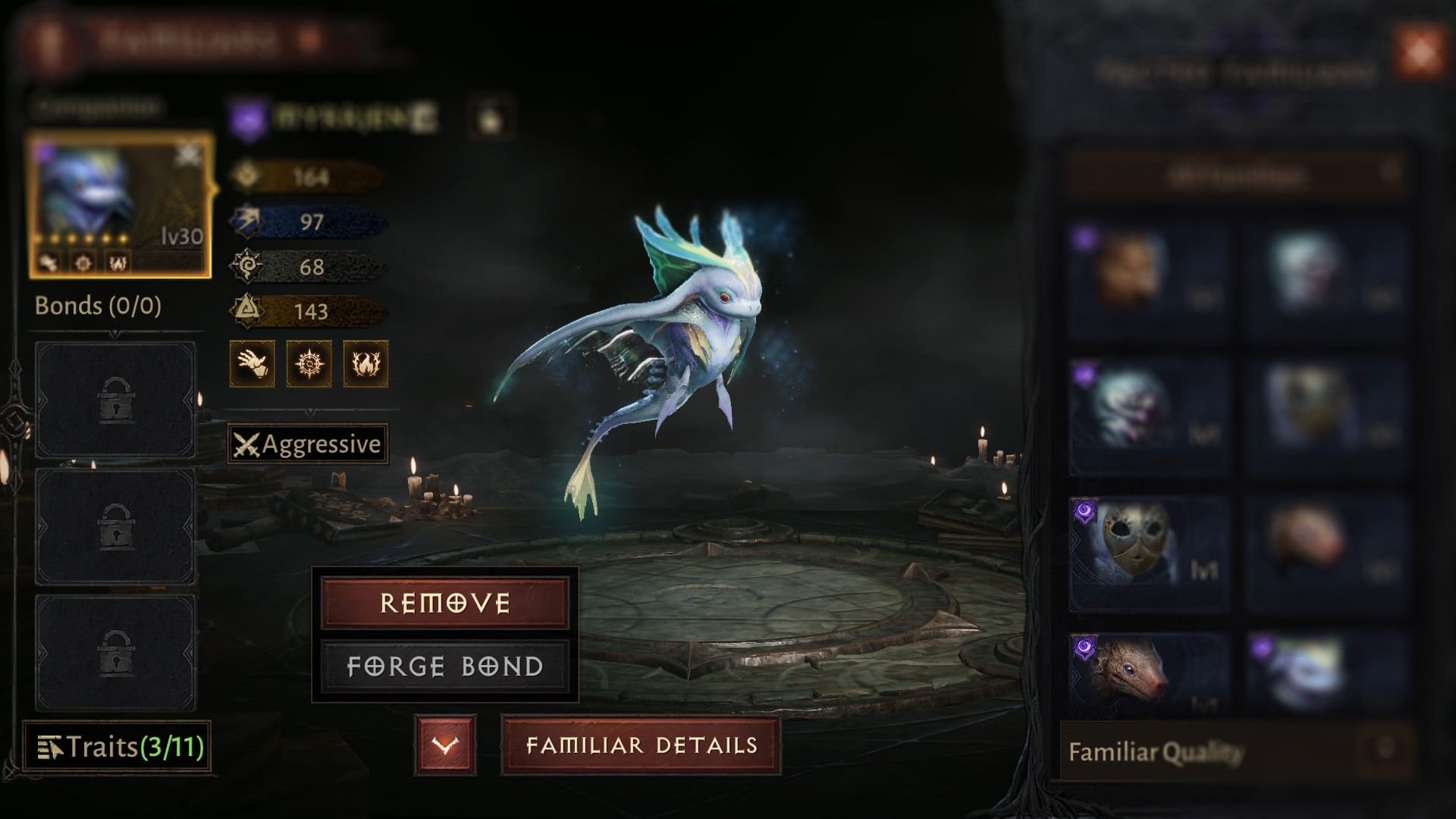Click the 143 triangle stat icon
Image resolution: width=1456 pixels, height=819 pixels.
click(x=246, y=310)
